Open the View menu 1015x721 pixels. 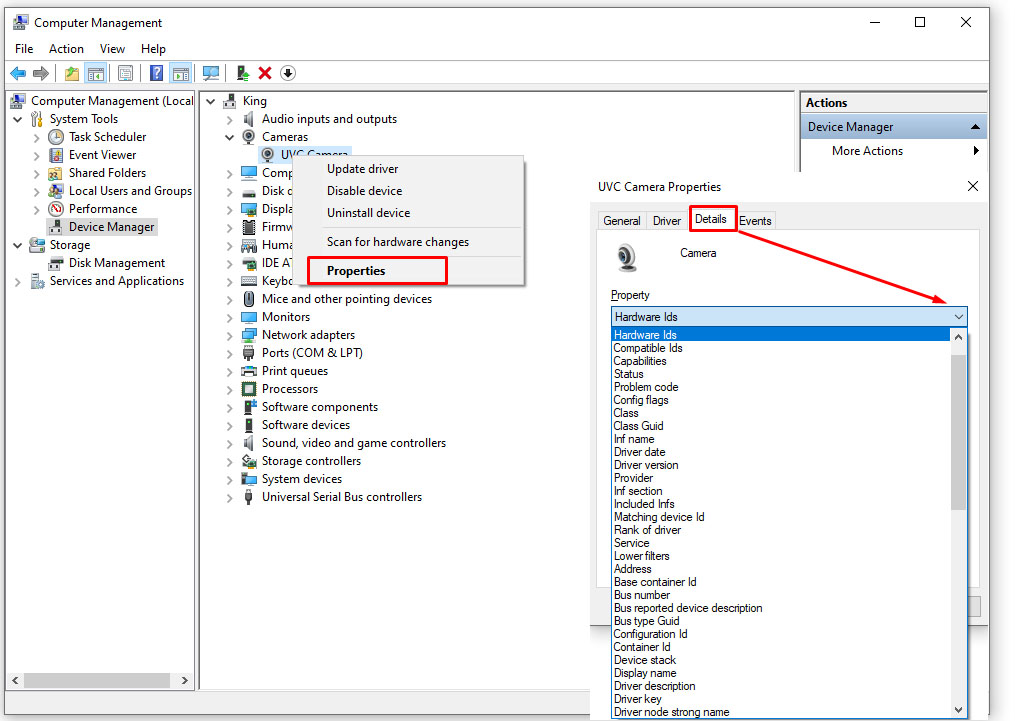tap(112, 49)
